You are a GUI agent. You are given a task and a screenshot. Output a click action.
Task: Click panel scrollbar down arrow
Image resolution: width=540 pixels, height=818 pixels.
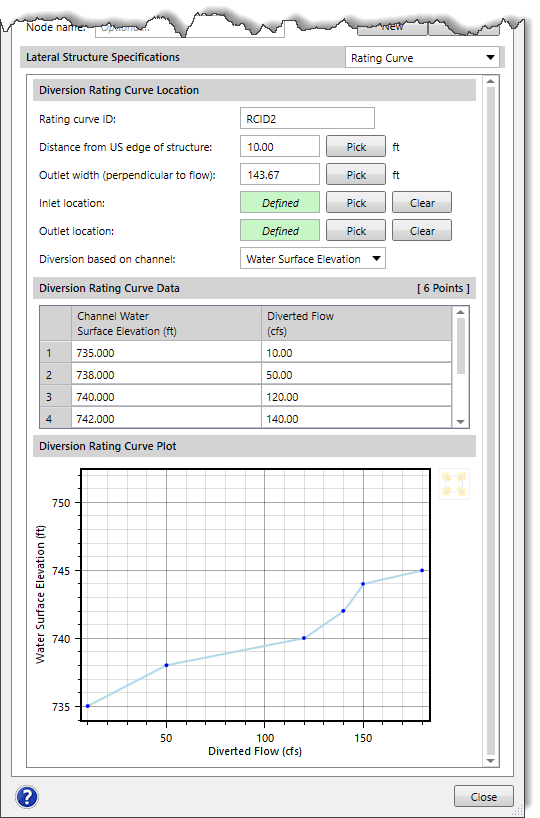point(490,761)
